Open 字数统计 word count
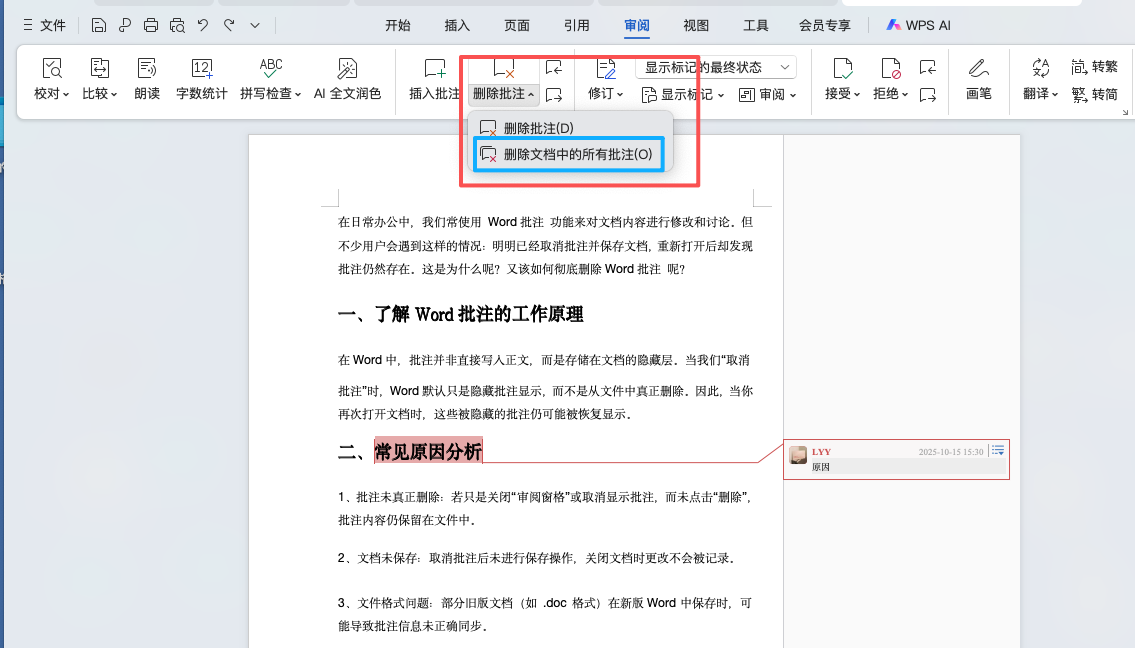The image size is (1135, 648). click(201, 79)
